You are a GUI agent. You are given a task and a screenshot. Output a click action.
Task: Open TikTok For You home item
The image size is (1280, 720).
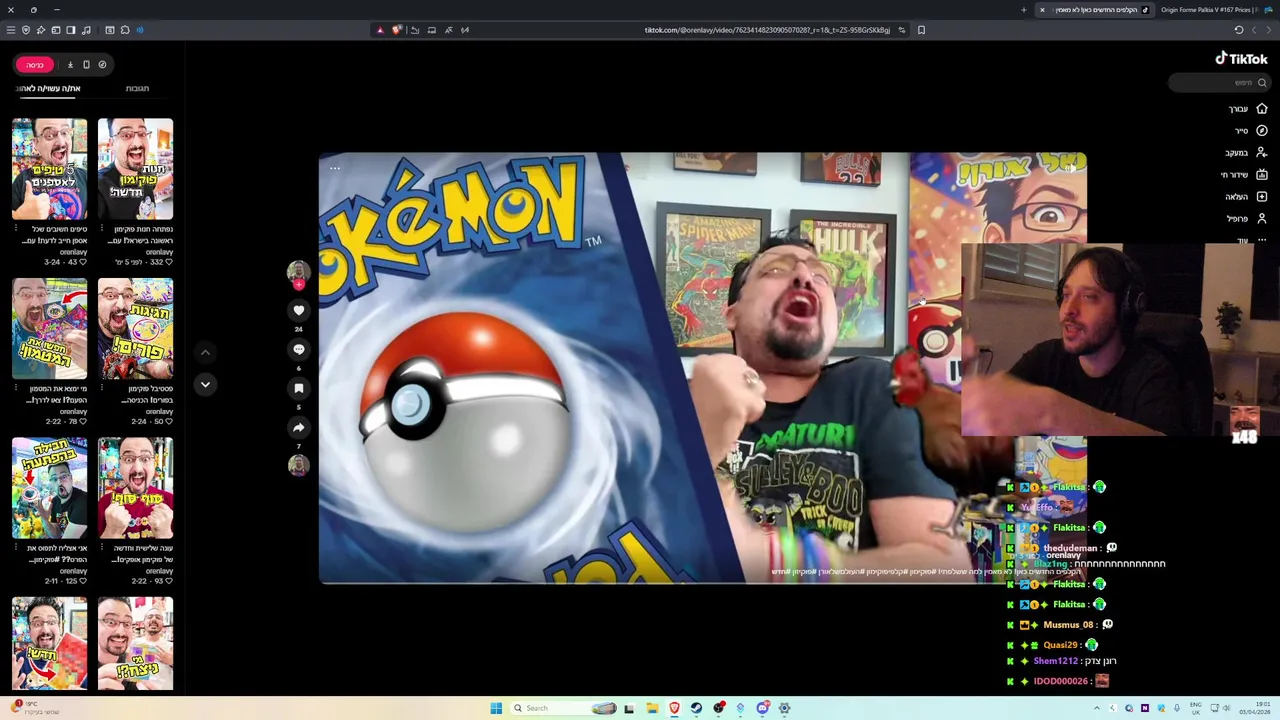click(1248, 109)
